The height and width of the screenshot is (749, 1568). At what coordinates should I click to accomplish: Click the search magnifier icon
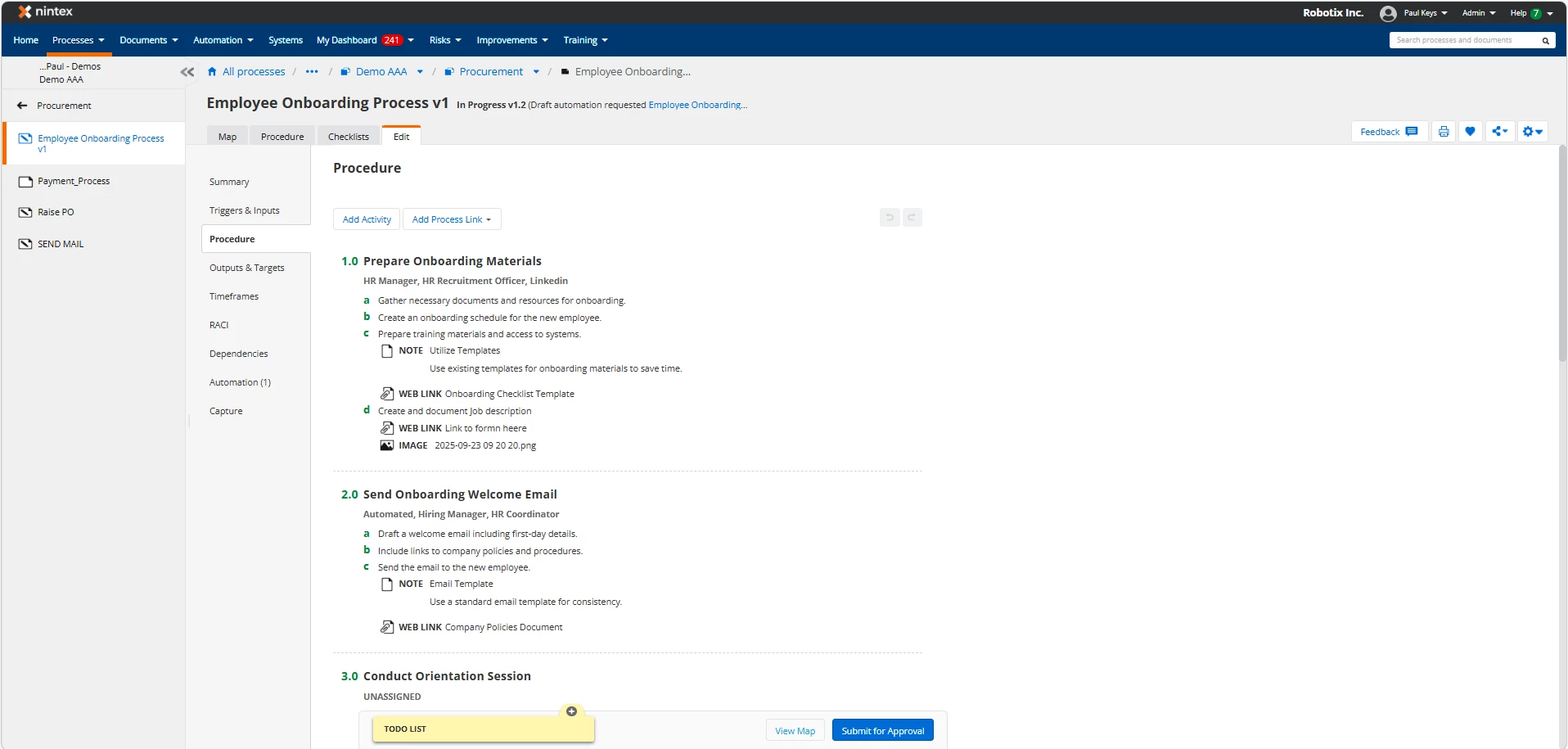coord(1545,40)
